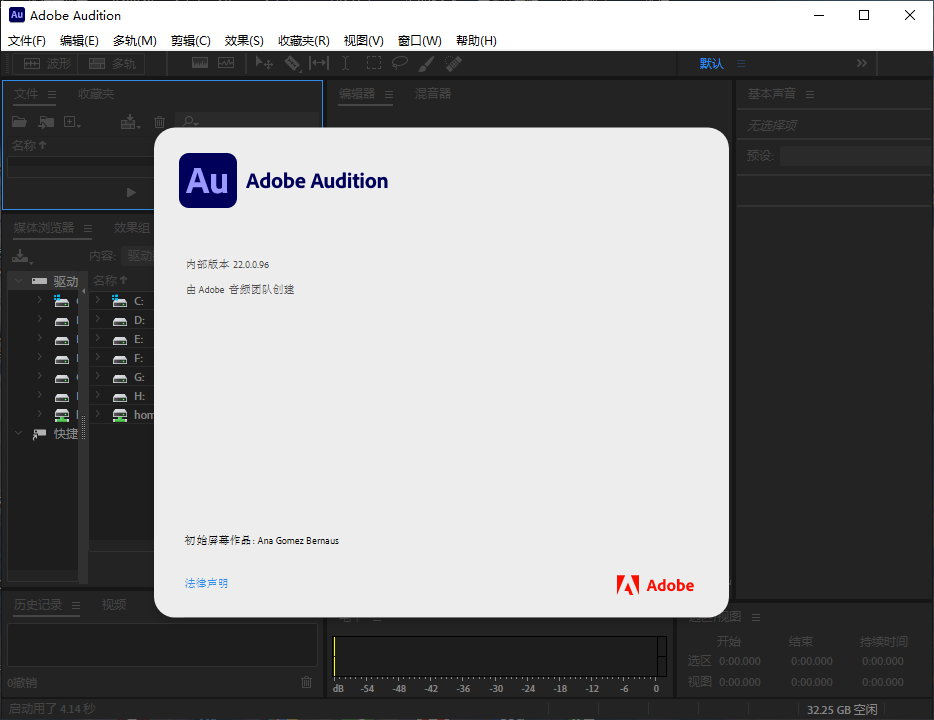Click the History panel trash icon
Screen dimensions: 934x720
[306, 682]
